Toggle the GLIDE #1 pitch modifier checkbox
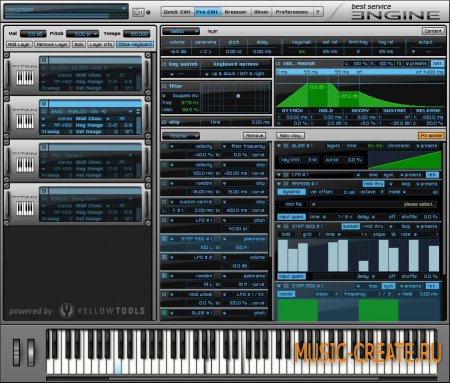The image size is (450, 383). point(164,313)
